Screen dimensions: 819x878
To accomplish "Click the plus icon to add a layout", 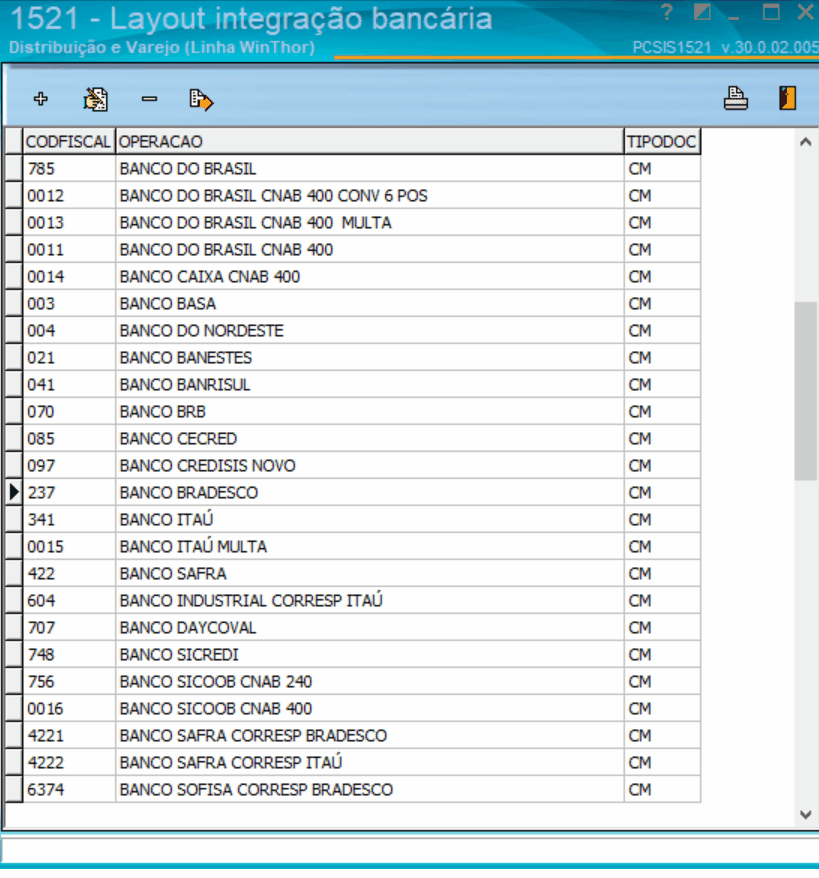I will (40, 99).
